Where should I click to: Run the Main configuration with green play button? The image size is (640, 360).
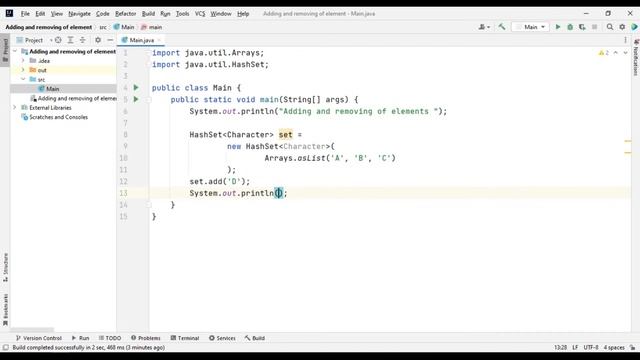(558, 27)
